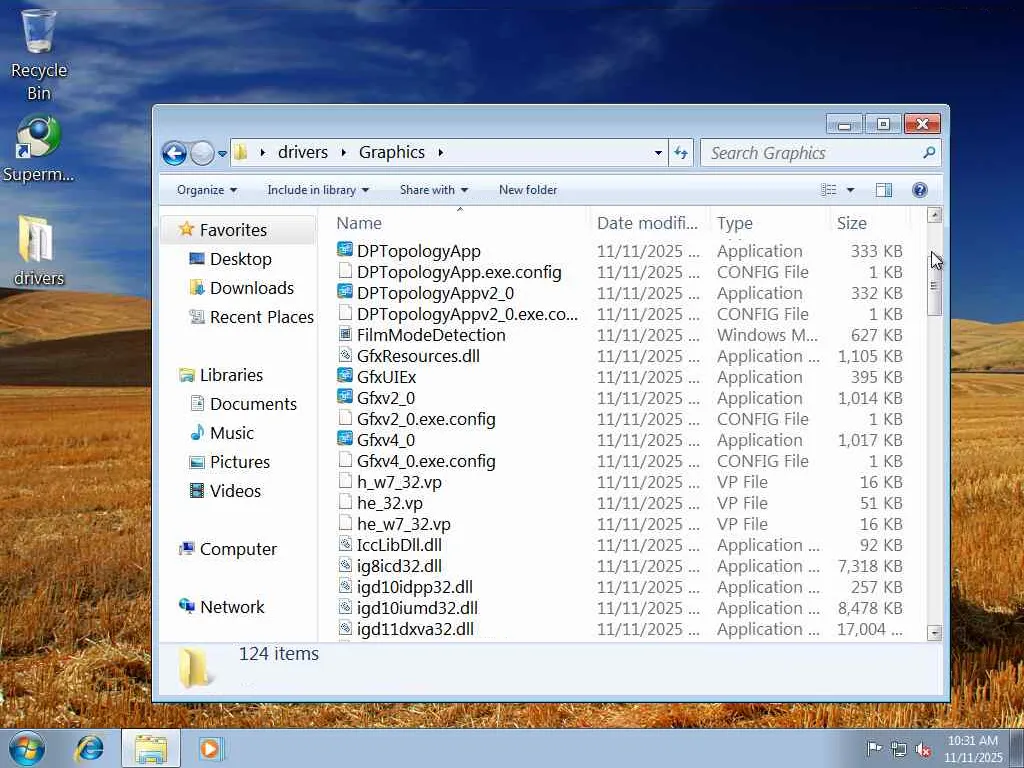The image size is (1024, 768).
Task: Click the folder icon in address bar
Action: pos(240,152)
